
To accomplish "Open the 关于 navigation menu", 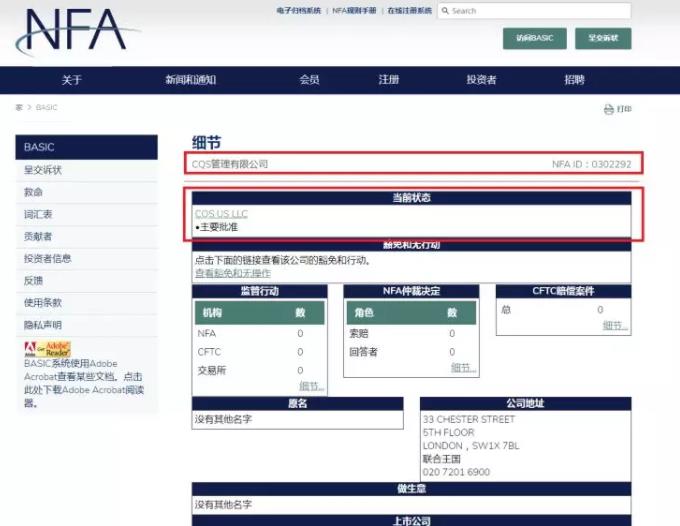I will (x=72, y=80).
